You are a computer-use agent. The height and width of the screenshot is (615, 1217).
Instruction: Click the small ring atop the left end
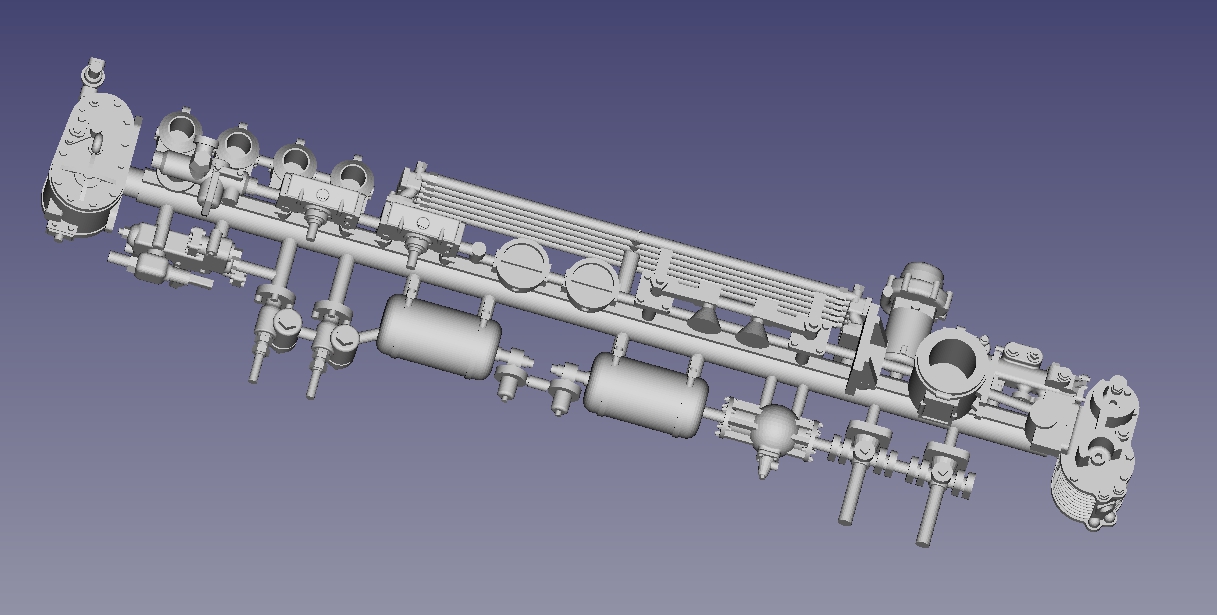click(93, 75)
